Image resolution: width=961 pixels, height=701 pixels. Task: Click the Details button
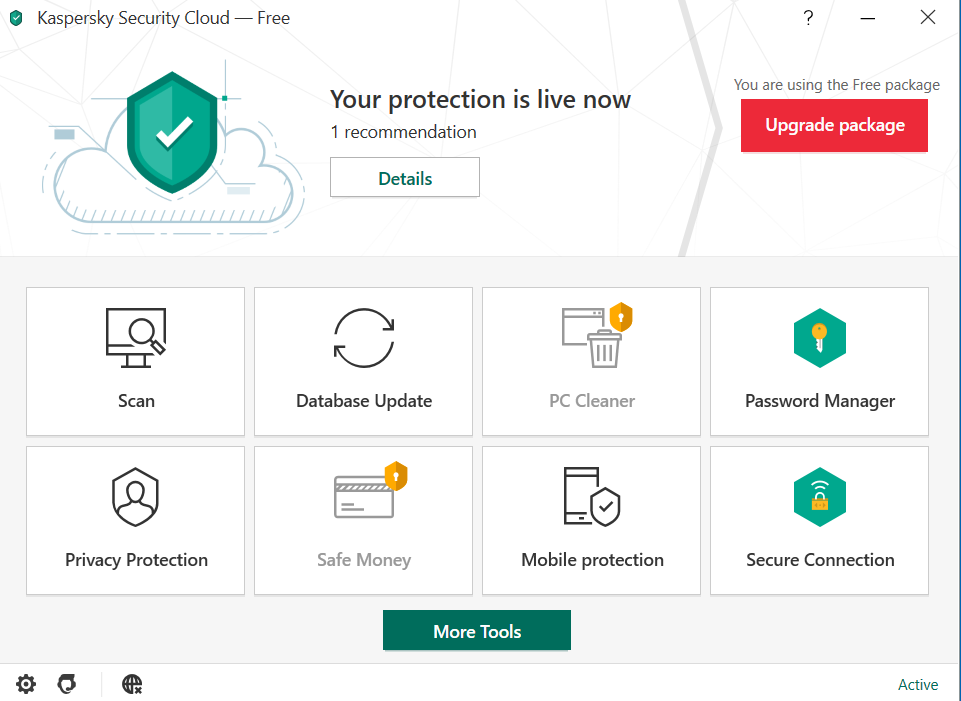coord(405,177)
